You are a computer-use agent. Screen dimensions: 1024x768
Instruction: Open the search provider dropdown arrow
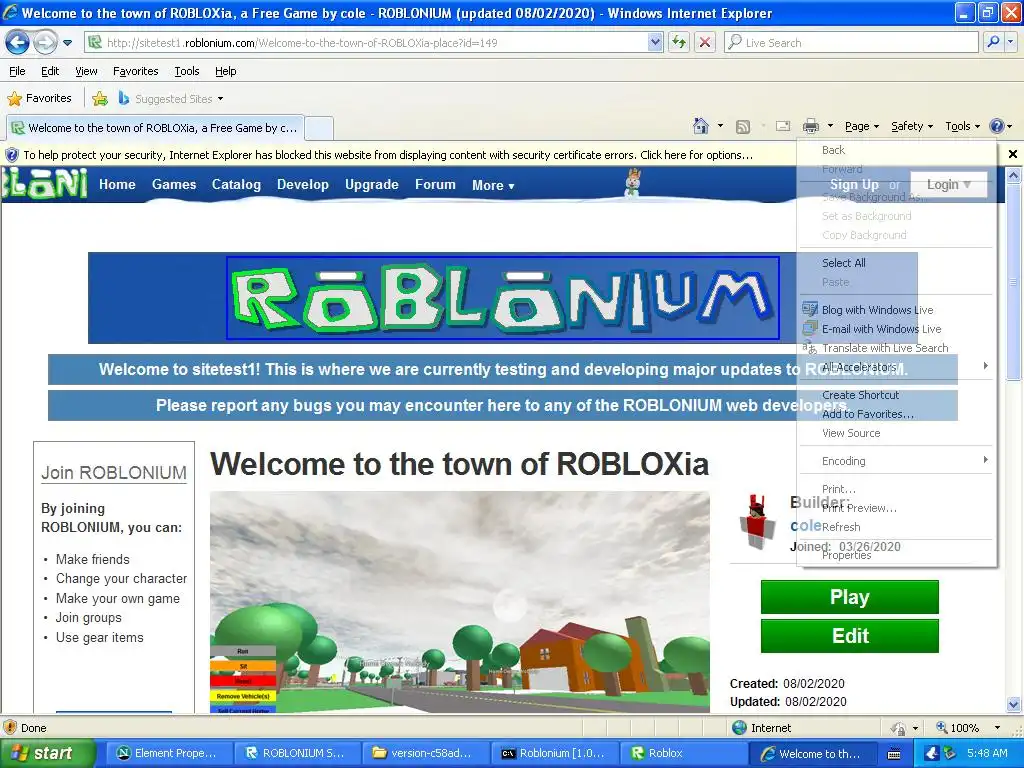pos(1010,43)
